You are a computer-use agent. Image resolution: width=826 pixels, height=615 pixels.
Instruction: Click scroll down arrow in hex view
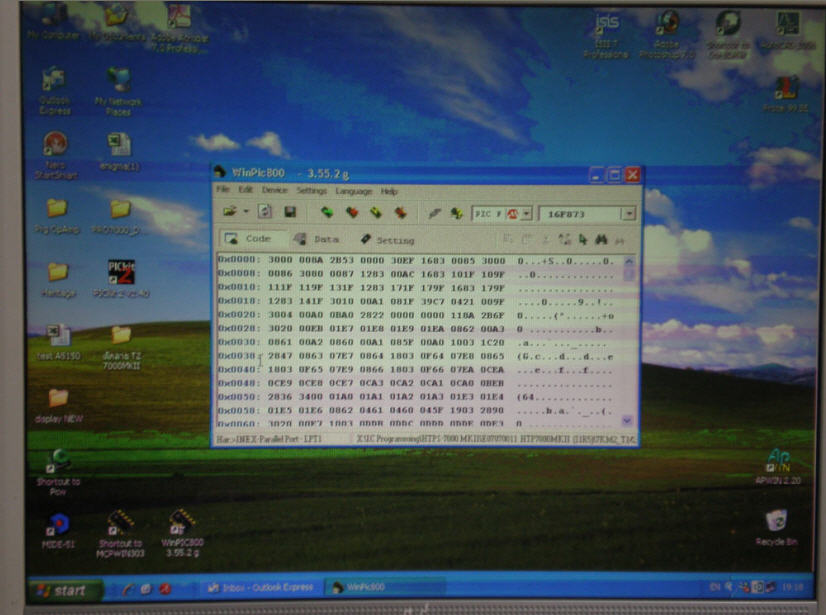(627, 420)
